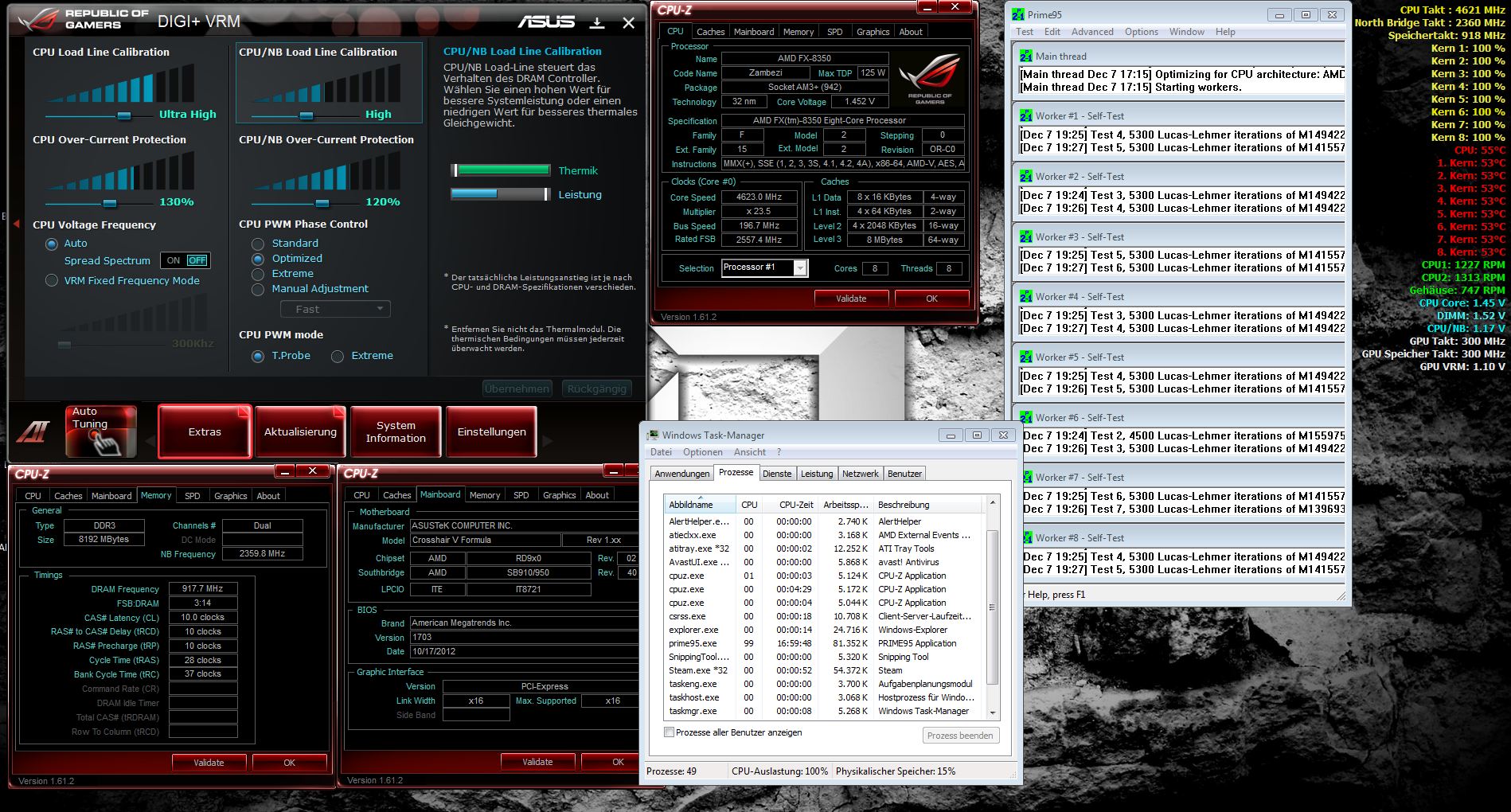
Task: Click Worker #6 Self-Test window icon
Action: 1026,418
